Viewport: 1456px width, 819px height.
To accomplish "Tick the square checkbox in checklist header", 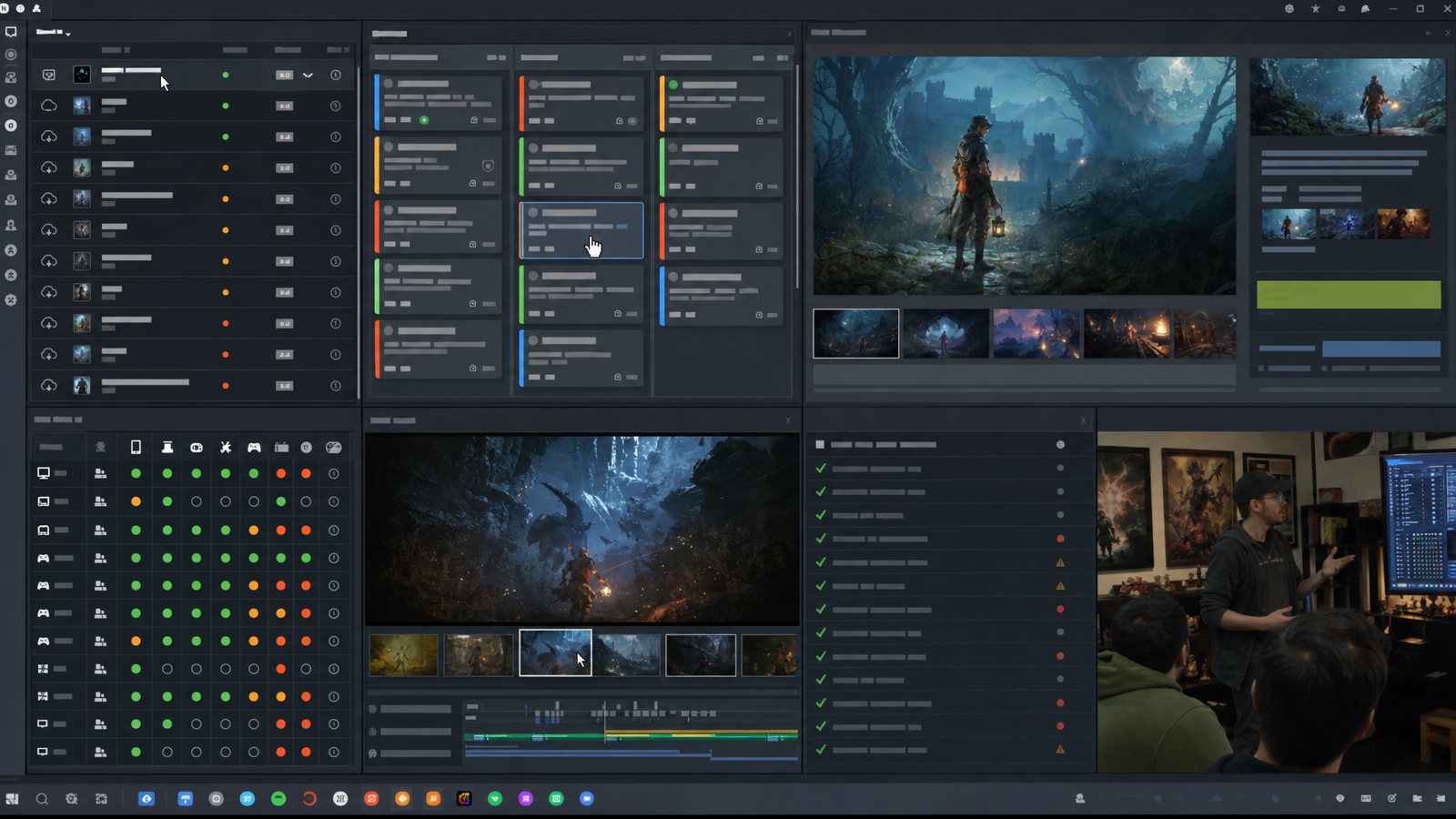I will tap(820, 445).
